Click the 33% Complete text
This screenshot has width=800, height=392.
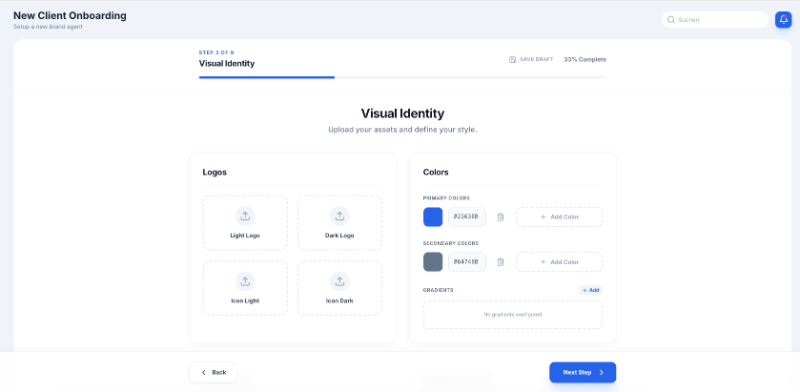(585, 59)
